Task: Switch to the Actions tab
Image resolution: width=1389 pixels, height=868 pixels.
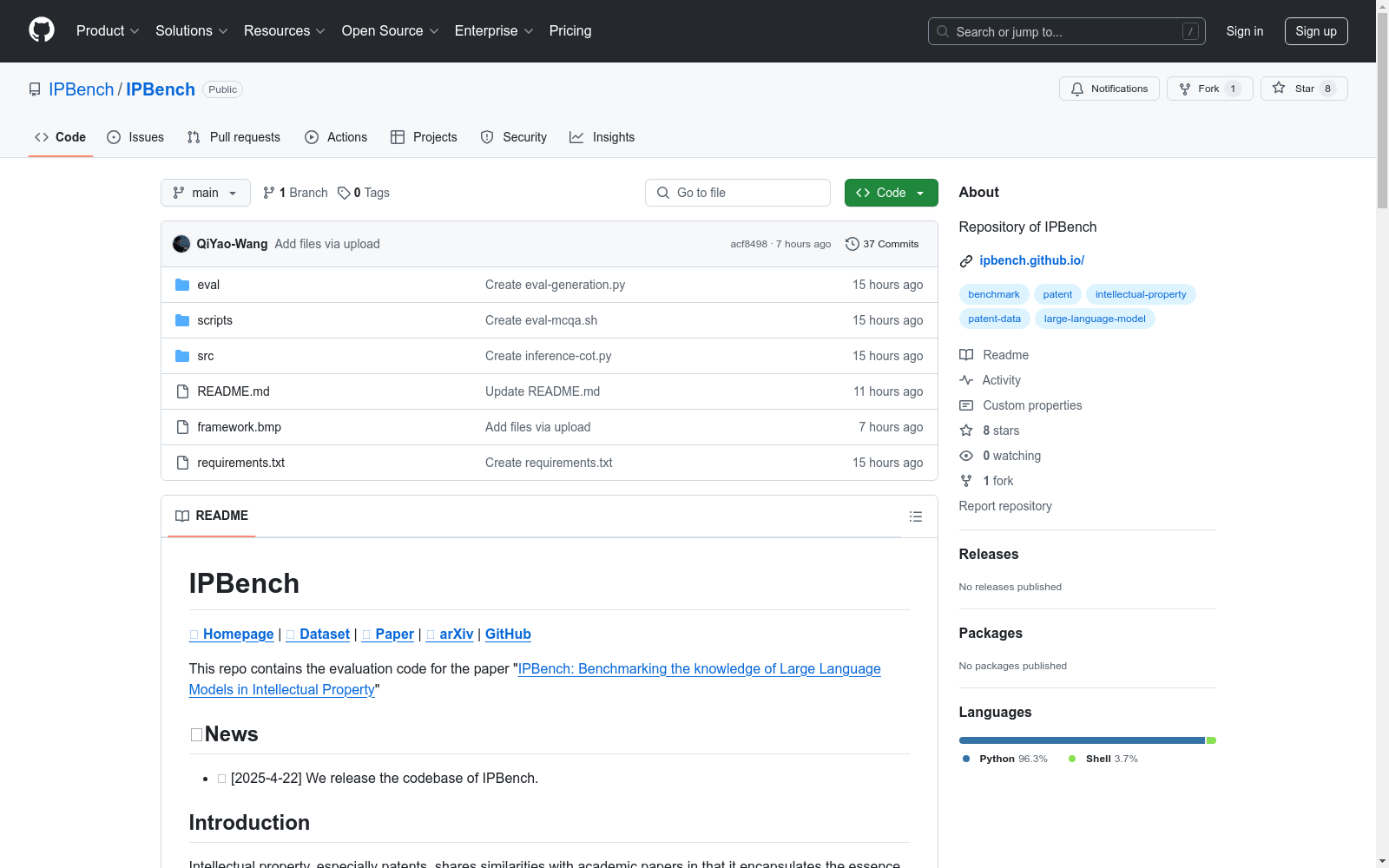Action: (336, 137)
